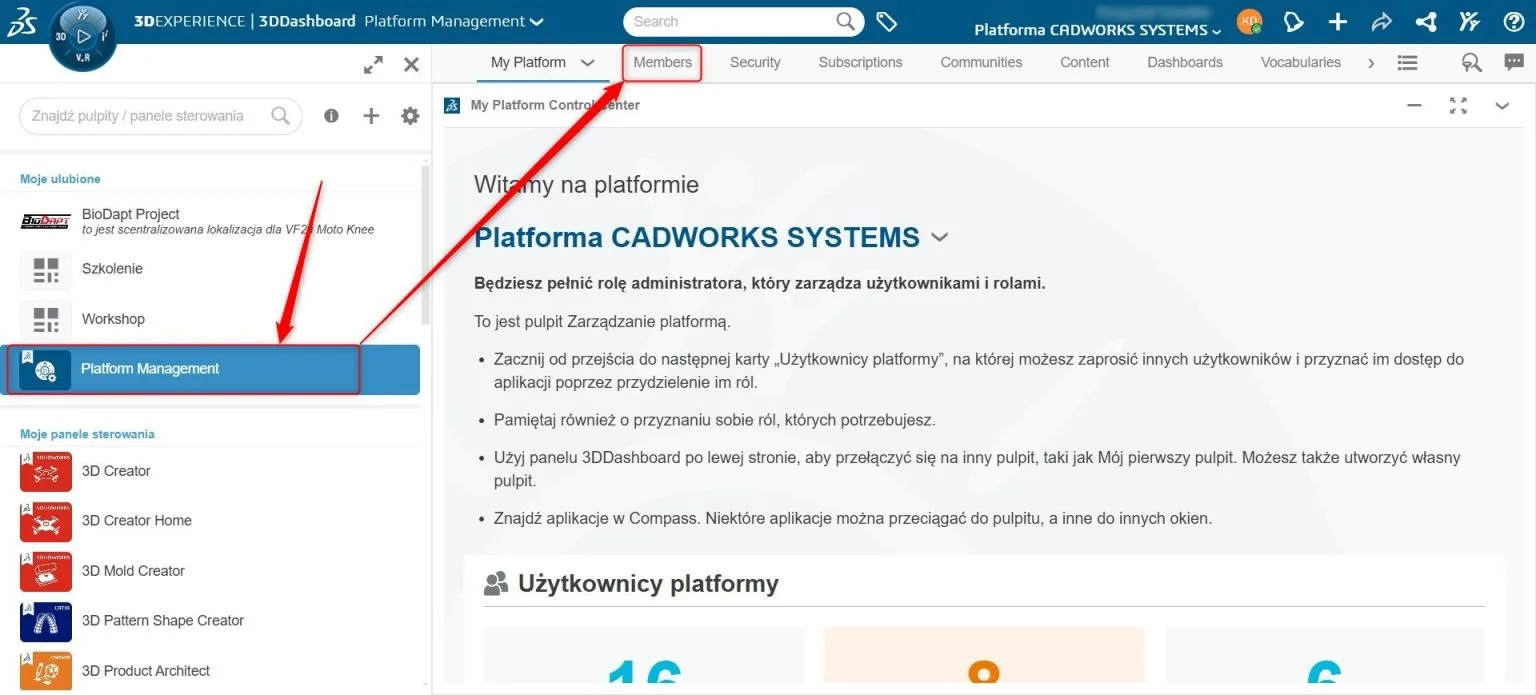Open the tag icon beside search

pos(886,21)
